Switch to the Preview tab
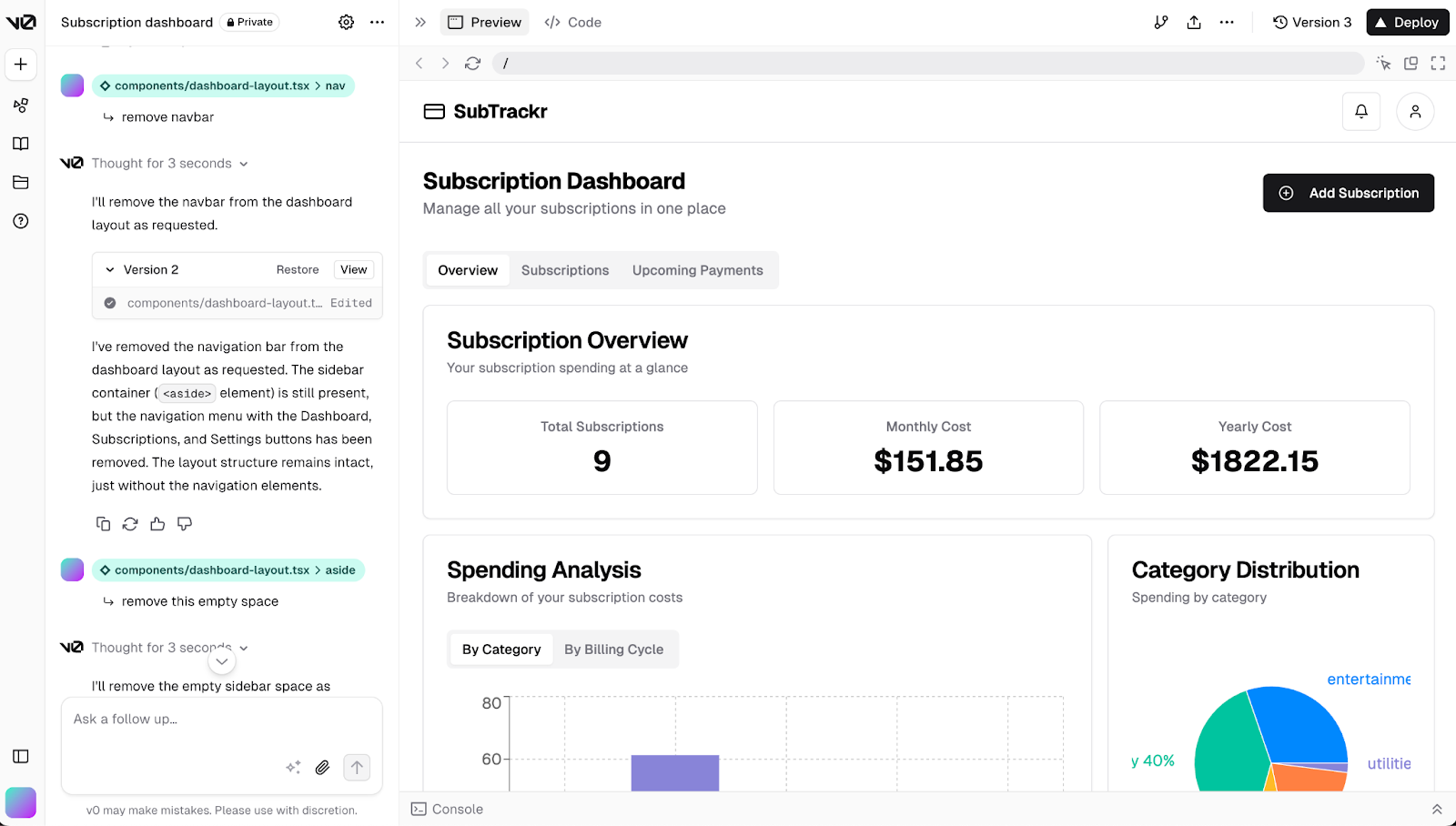1456x826 pixels. point(484,22)
